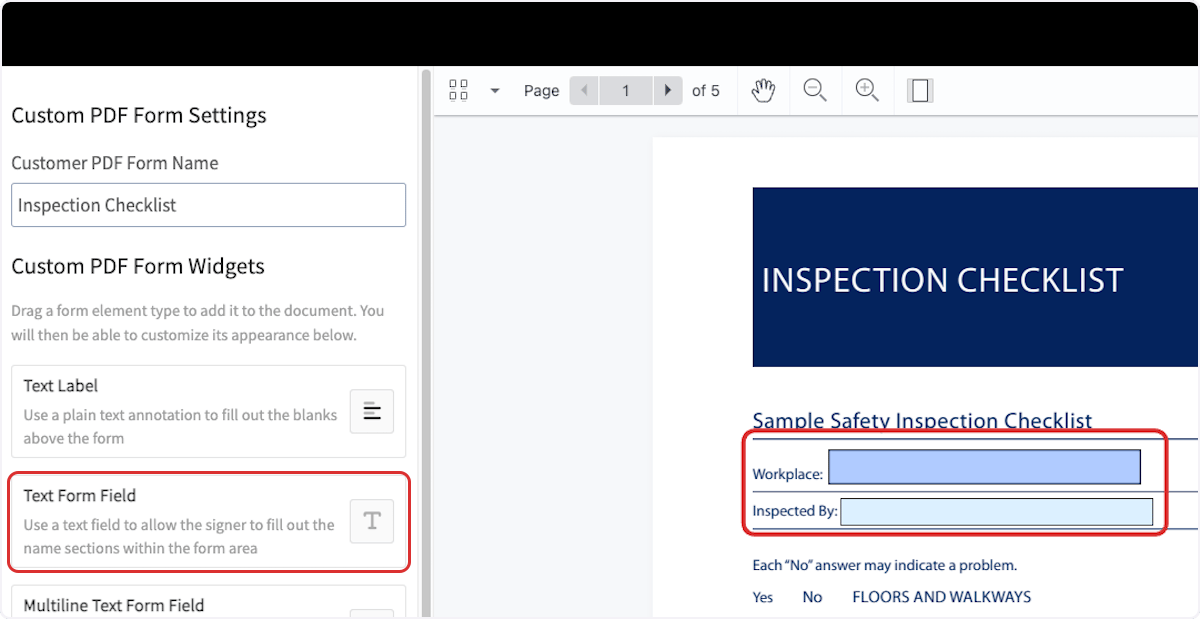The image size is (1200, 619).
Task: Click the Text Form Field widget card
Action: pyautogui.click(x=209, y=521)
